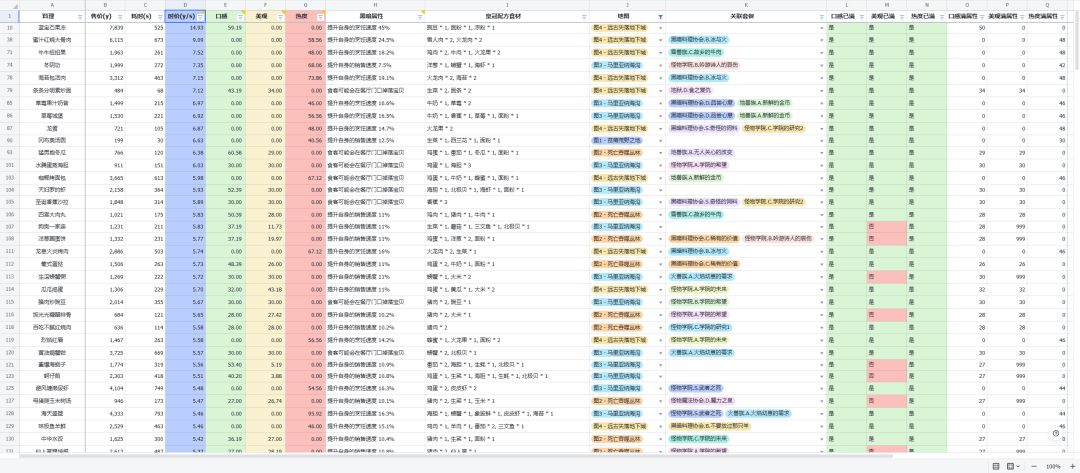Click the cell with value 3,725

105,351
